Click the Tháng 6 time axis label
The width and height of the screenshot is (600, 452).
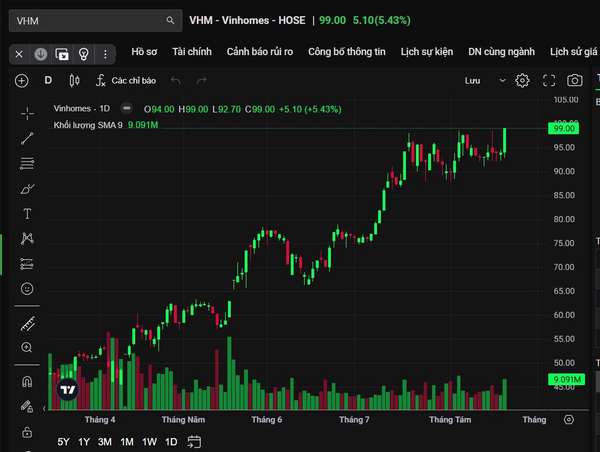(267, 419)
